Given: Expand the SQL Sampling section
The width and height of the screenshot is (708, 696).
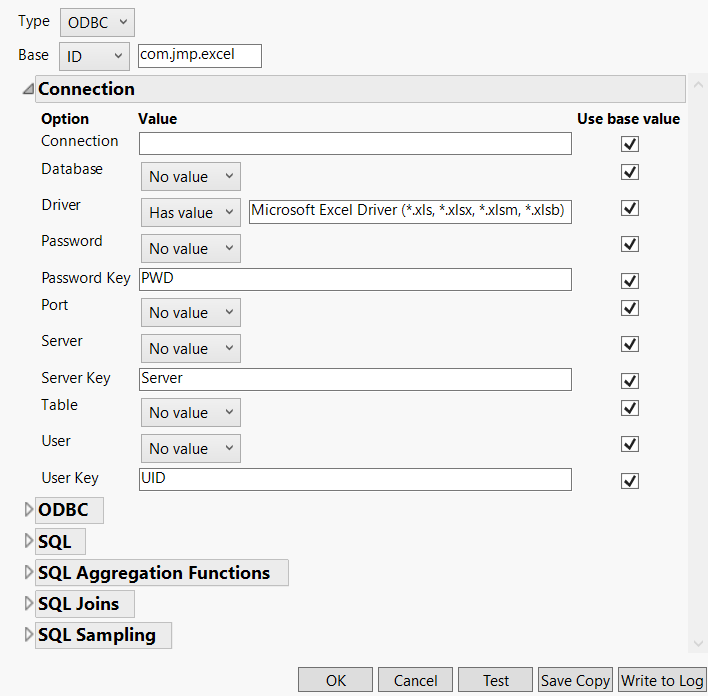Looking at the screenshot, I should [x=28, y=634].
